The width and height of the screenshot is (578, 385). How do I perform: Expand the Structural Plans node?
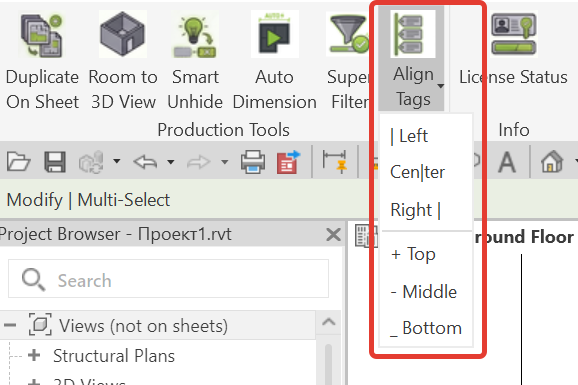(x=34, y=355)
